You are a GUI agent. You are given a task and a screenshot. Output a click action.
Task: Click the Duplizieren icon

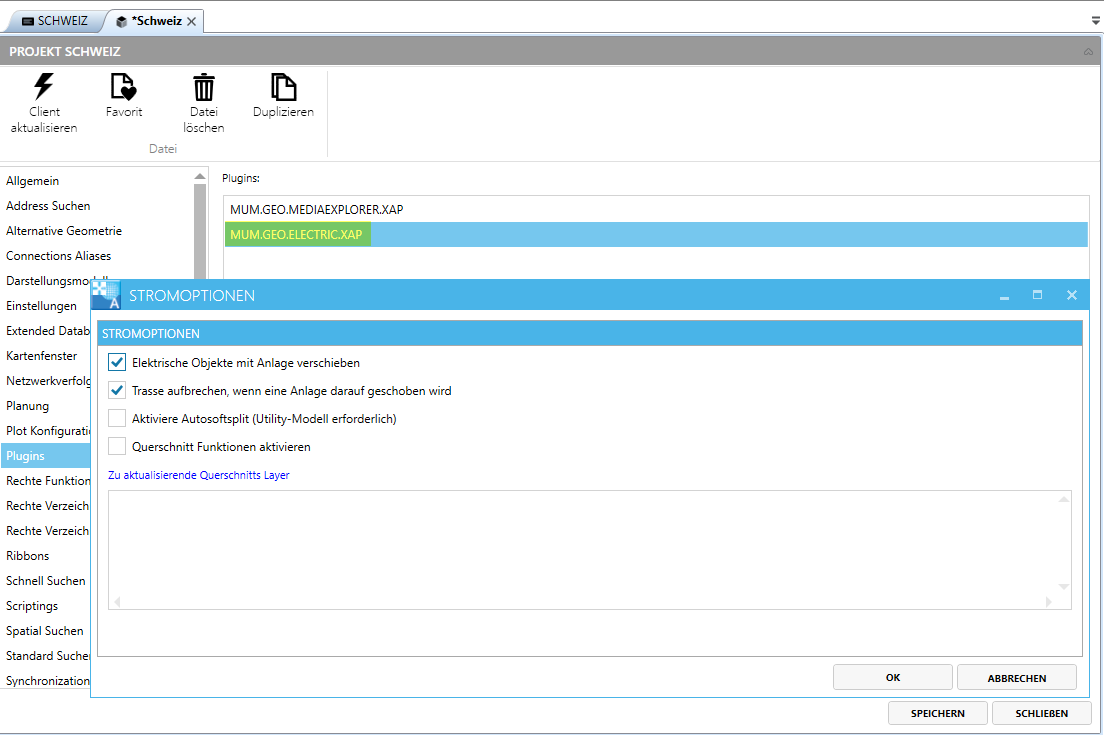tap(283, 87)
